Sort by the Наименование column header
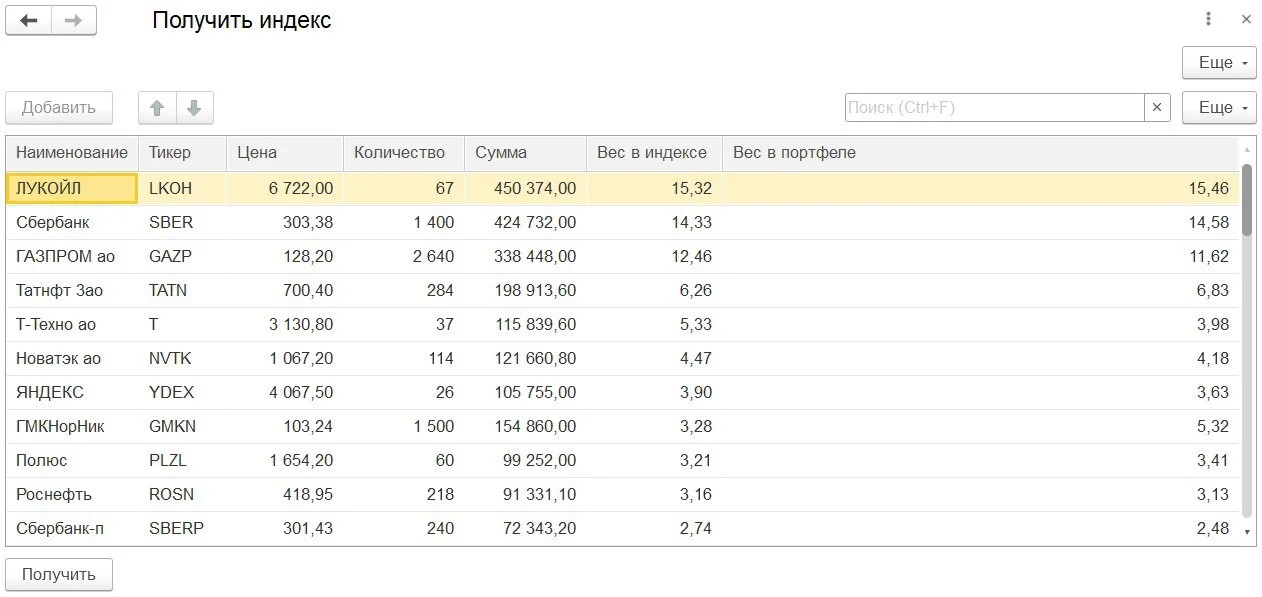The image size is (1262, 597). pyautogui.click(x=72, y=153)
